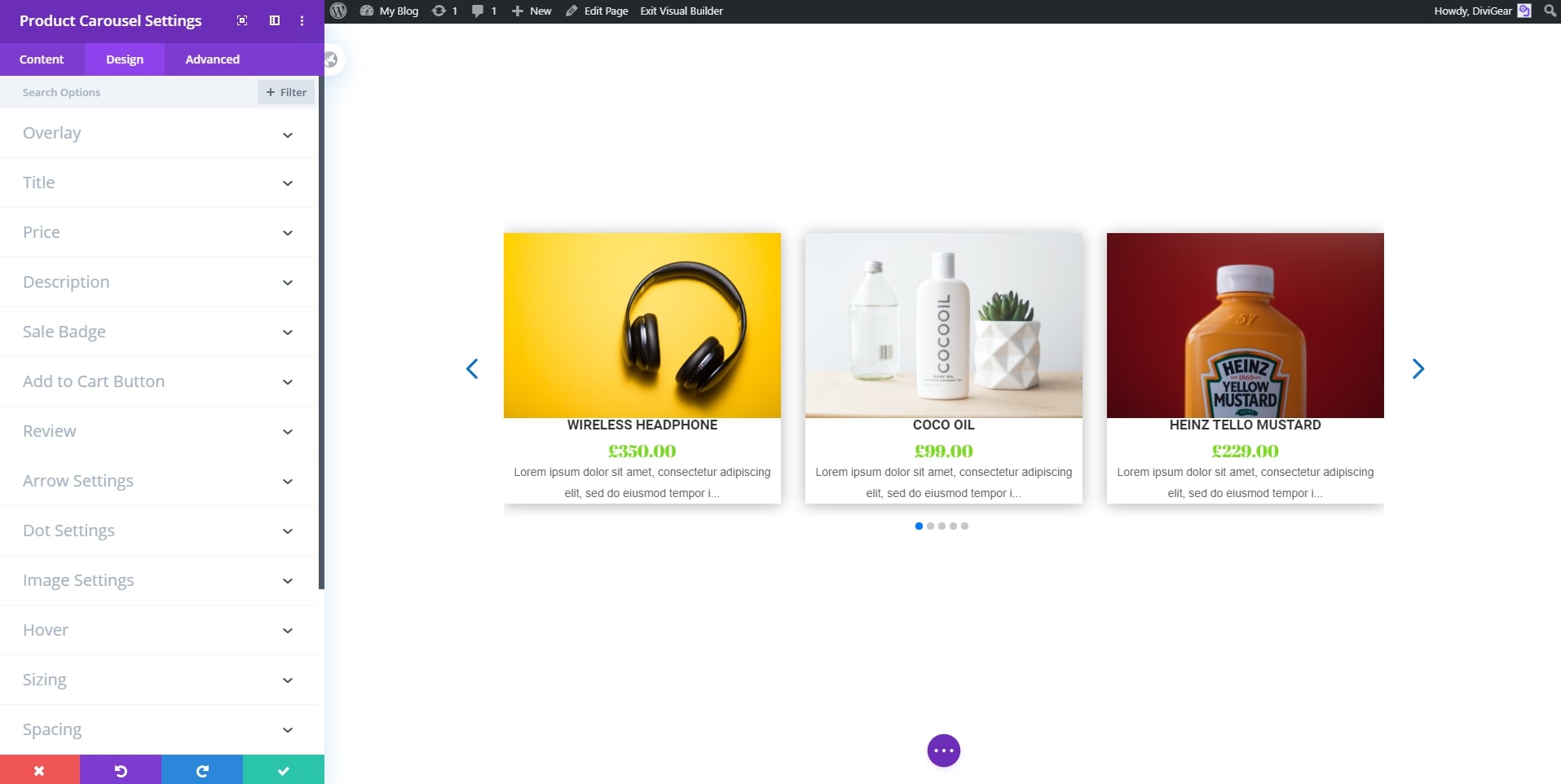Switch to the Advanced tab
1561x784 pixels.
213,59
